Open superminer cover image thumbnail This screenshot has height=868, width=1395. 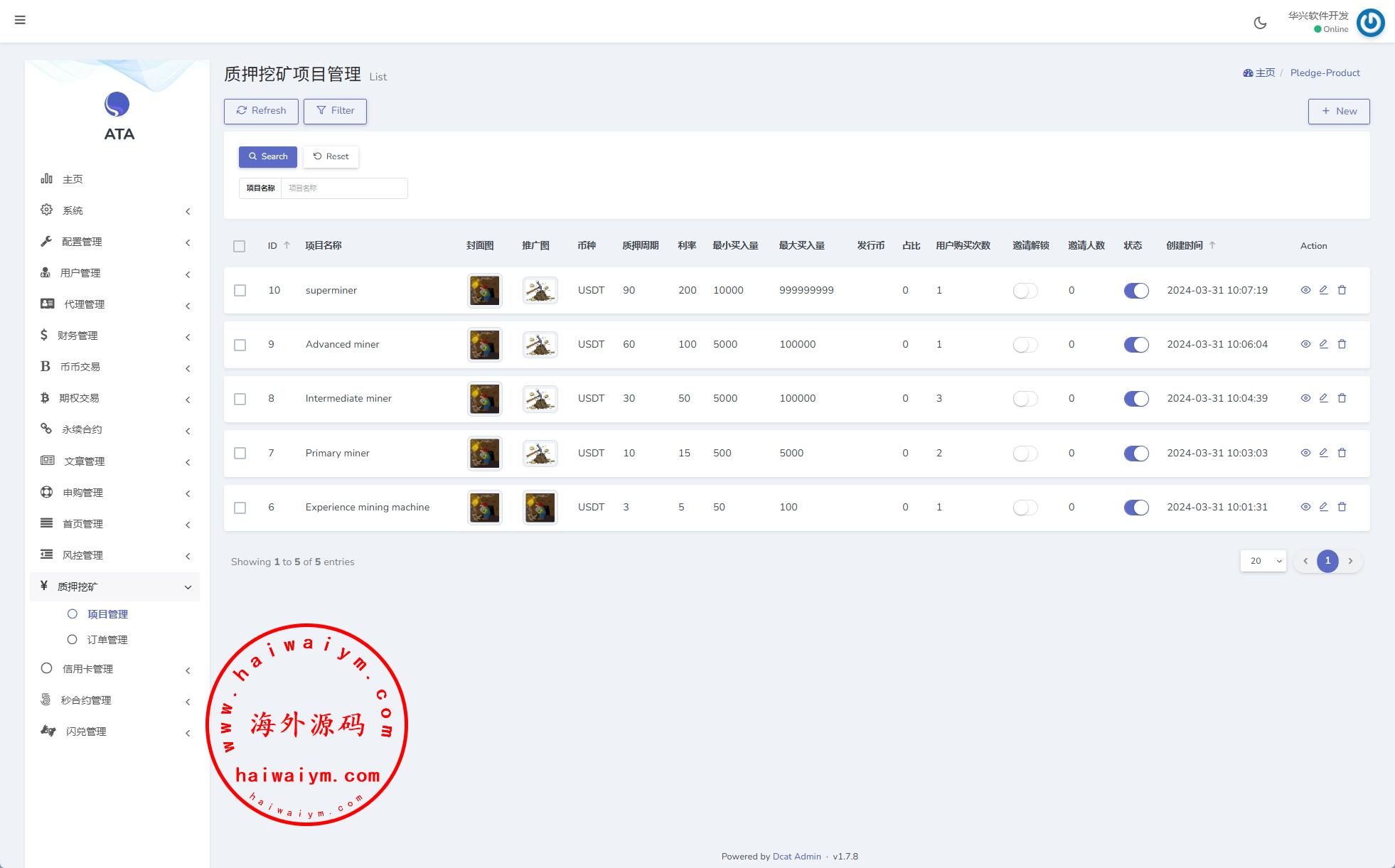(484, 291)
